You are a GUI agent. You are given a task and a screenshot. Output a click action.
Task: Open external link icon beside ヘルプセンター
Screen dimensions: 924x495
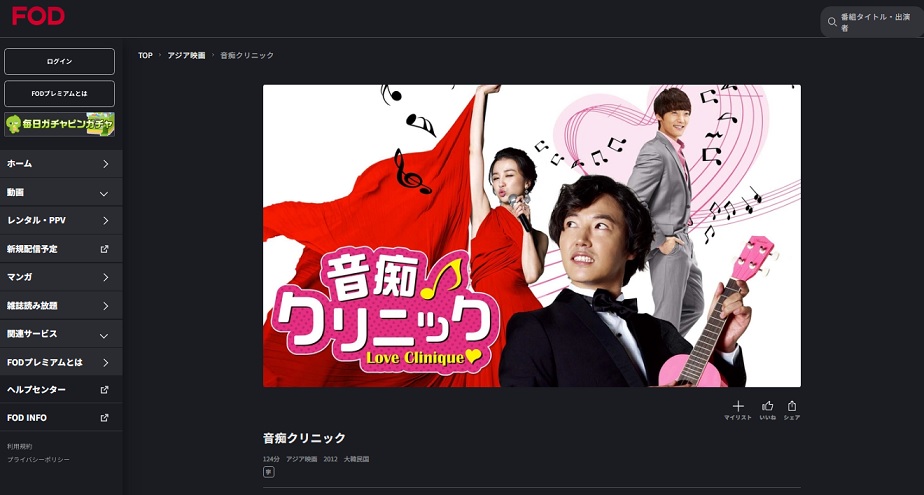pyautogui.click(x=104, y=390)
